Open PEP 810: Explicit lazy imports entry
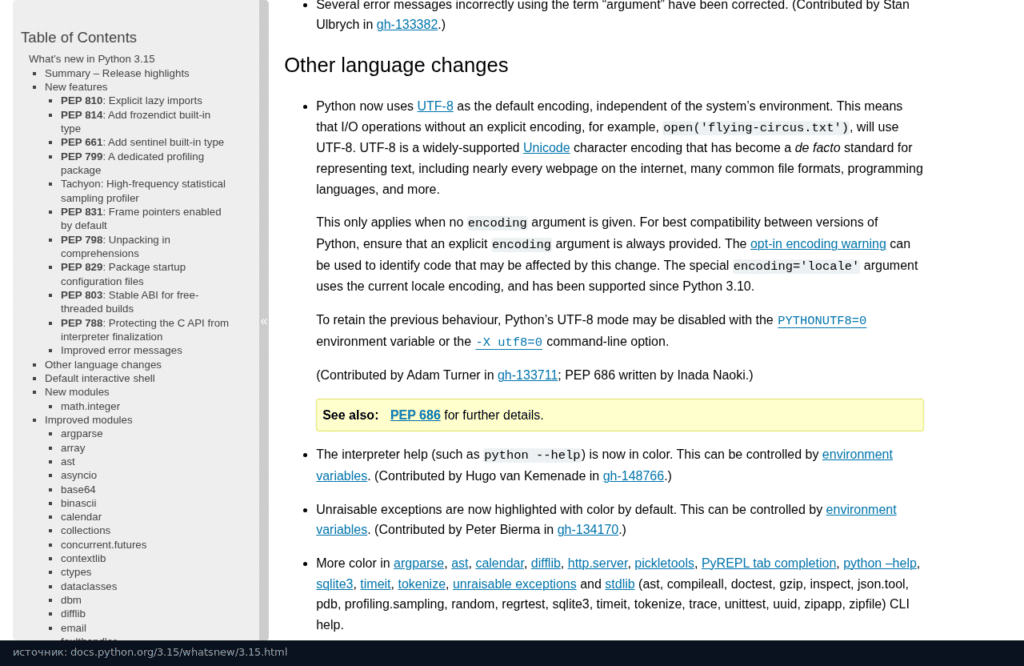Image resolution: width=1024 pixels, height=666 pixels. (x=131, y=101)
